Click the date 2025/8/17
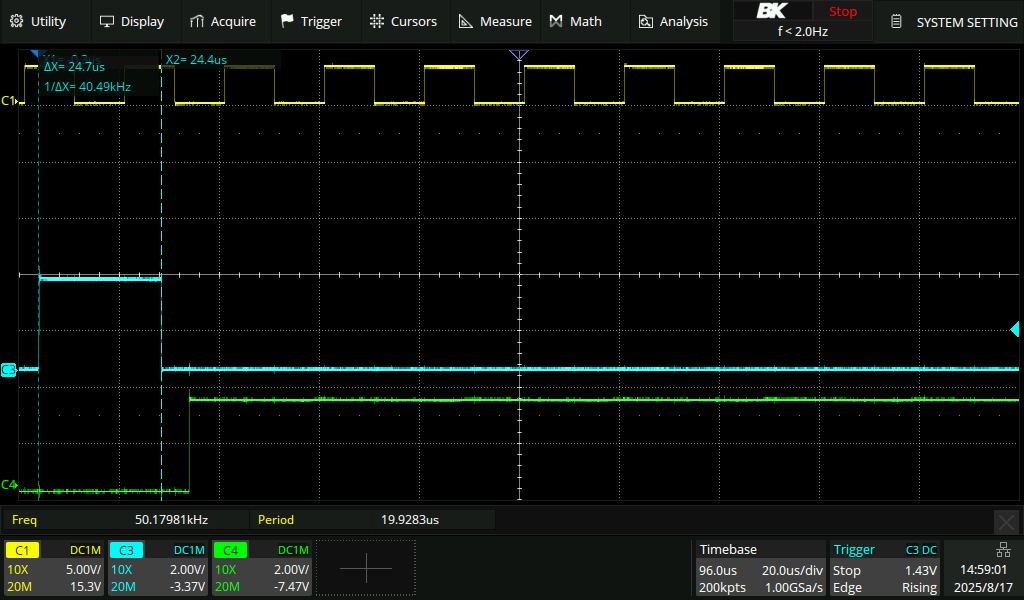Screen dimensions: 1024x600 983,588
